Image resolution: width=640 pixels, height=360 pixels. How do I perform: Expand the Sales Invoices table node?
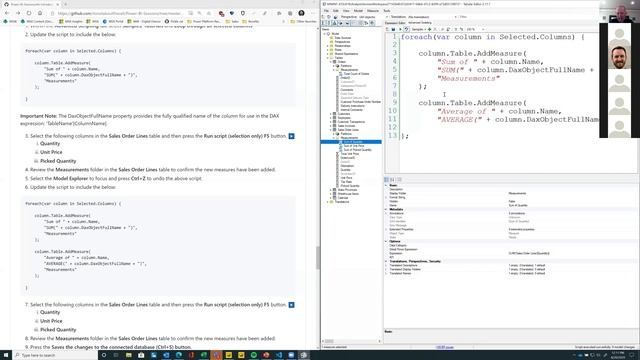[331, 126]
